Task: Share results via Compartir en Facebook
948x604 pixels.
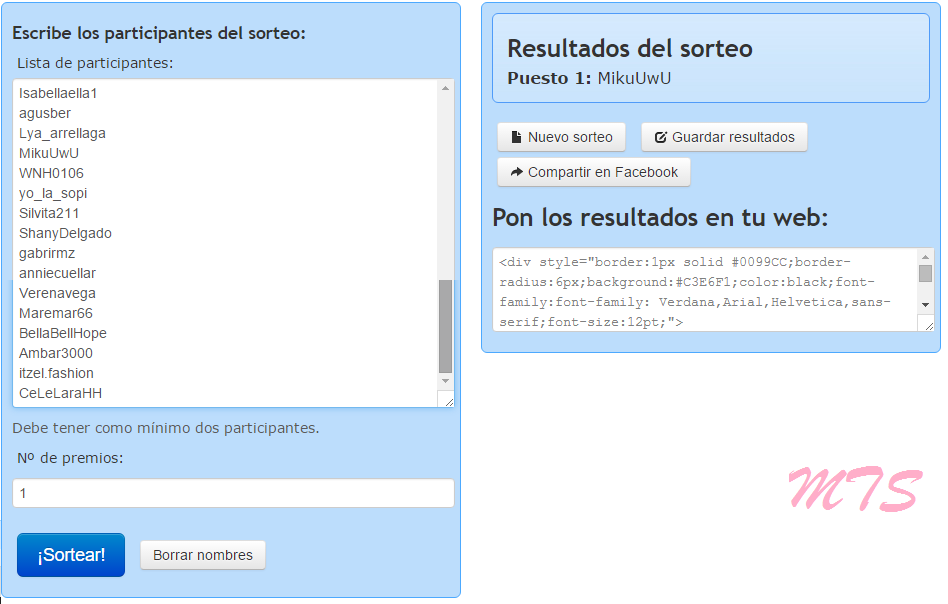Action: (594, 172)
